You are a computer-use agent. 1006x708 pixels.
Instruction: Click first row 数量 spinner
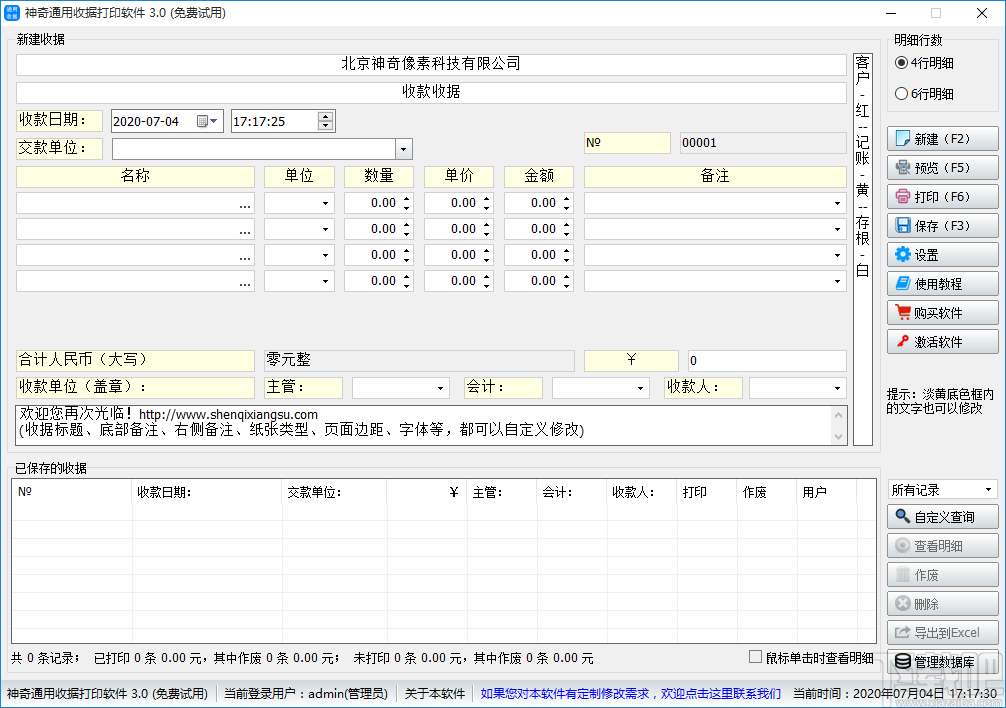406,203
